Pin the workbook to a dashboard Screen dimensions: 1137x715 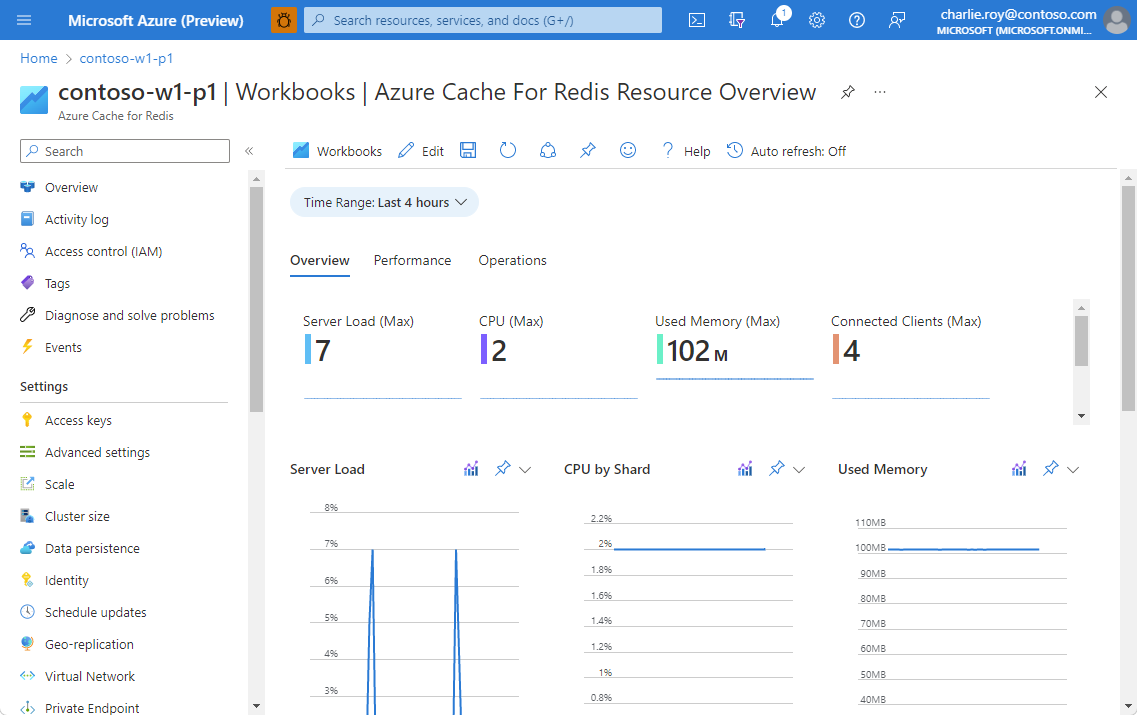587,150
